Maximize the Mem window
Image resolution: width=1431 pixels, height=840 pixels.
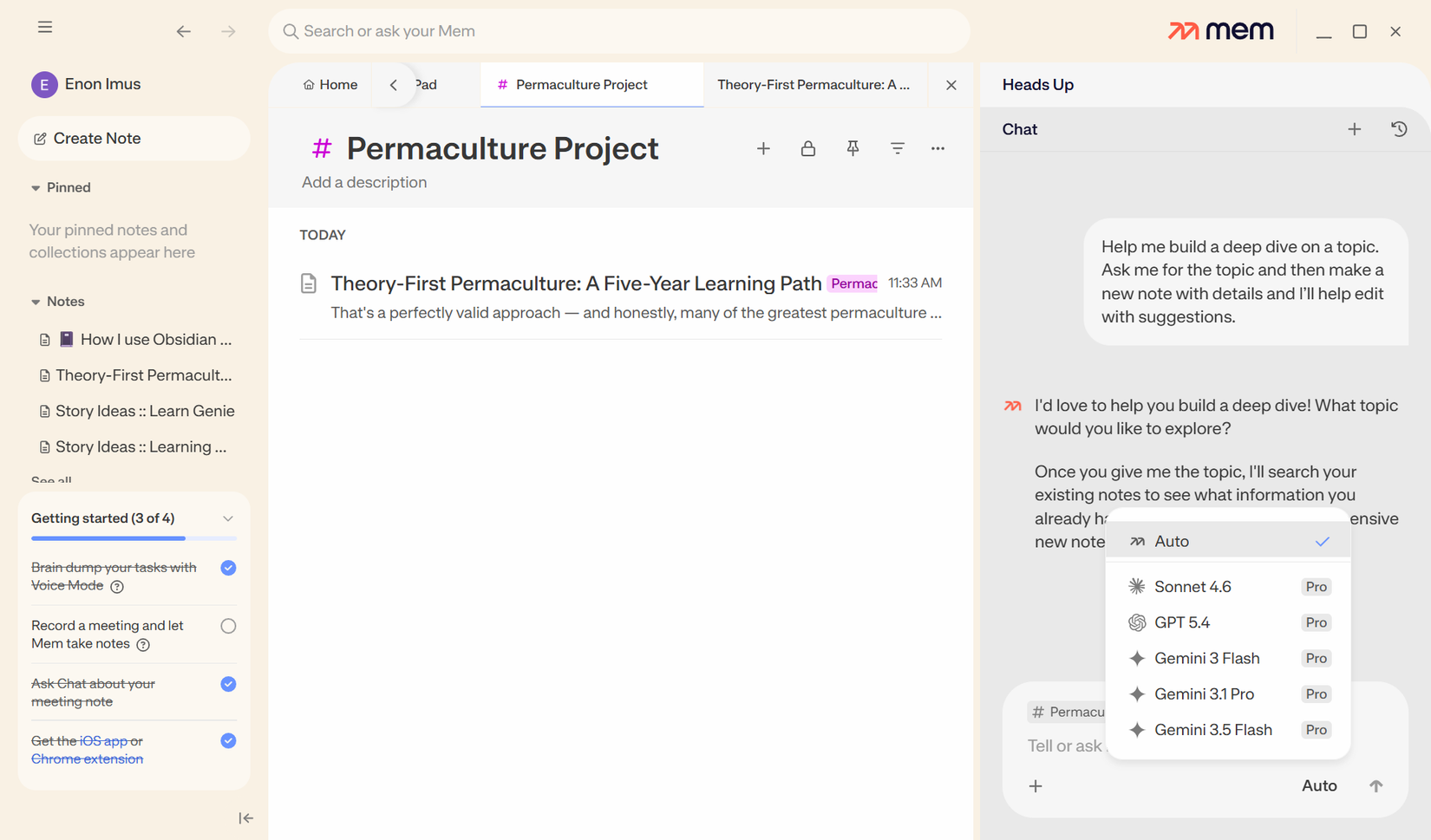tap(1360, 32)
